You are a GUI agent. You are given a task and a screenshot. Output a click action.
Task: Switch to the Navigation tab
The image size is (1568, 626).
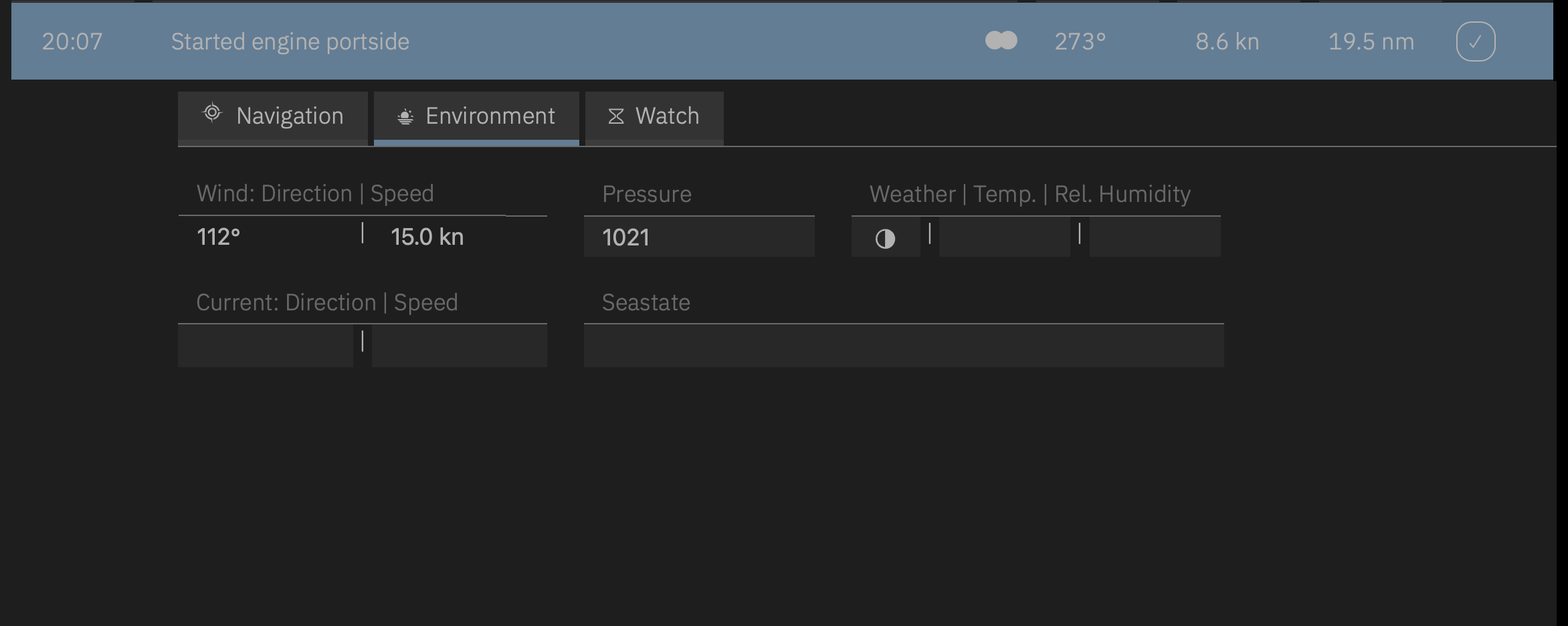tap(273, 116)
